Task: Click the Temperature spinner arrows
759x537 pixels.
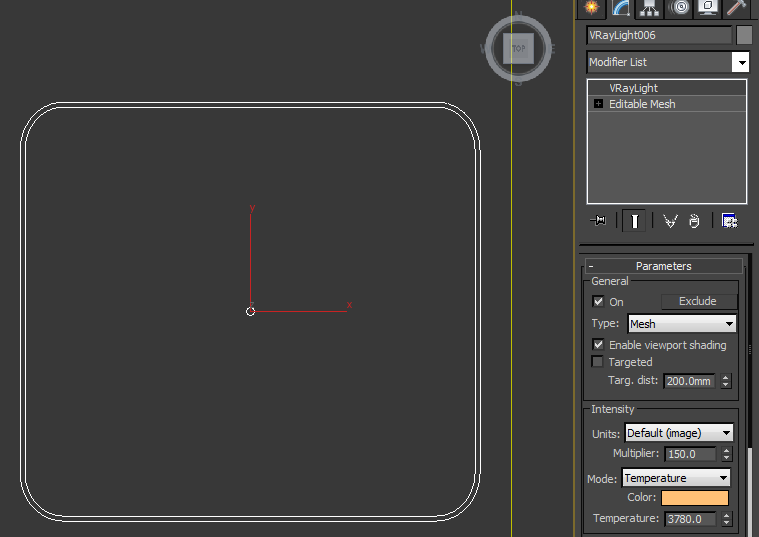Action: 726,519
